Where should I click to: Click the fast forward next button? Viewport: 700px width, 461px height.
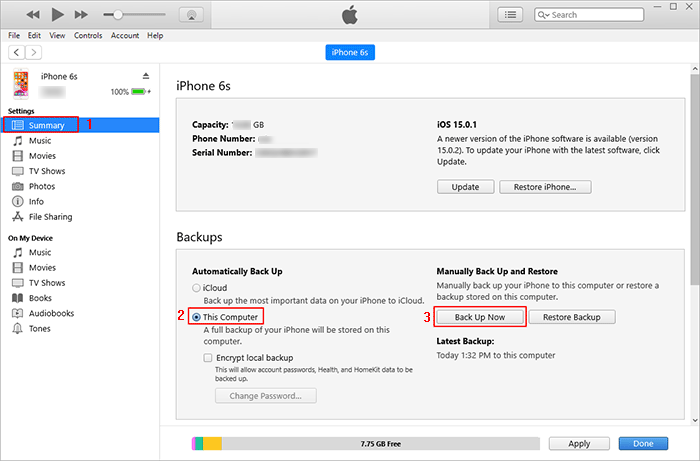(81, 15)
